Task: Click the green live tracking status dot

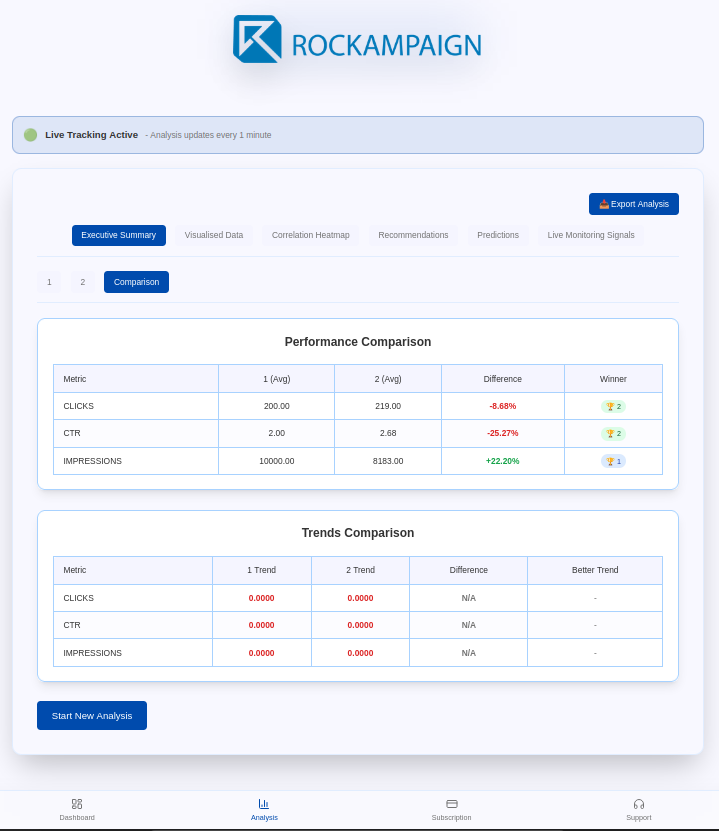Action: [x=30, y=135]
